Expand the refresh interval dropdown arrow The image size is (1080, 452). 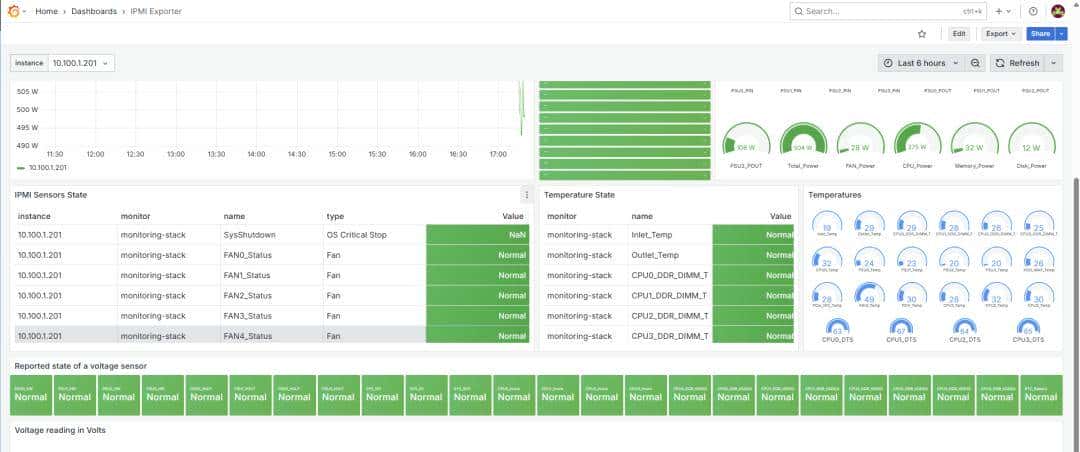(1054, 63)
